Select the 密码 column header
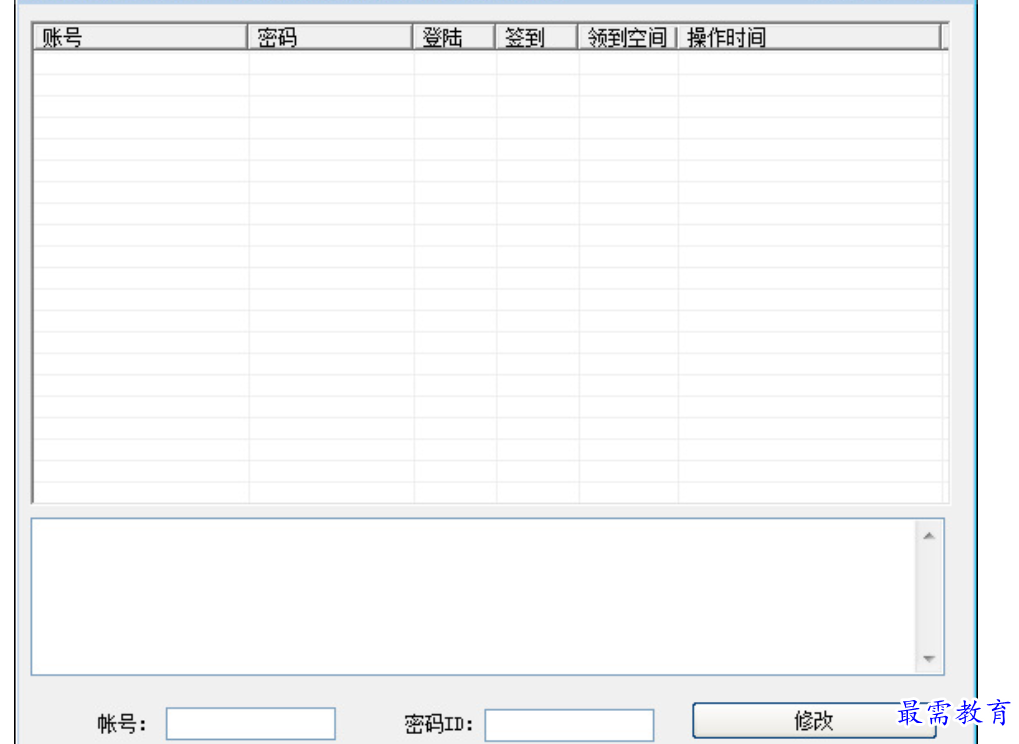 [x=330, y=37]
